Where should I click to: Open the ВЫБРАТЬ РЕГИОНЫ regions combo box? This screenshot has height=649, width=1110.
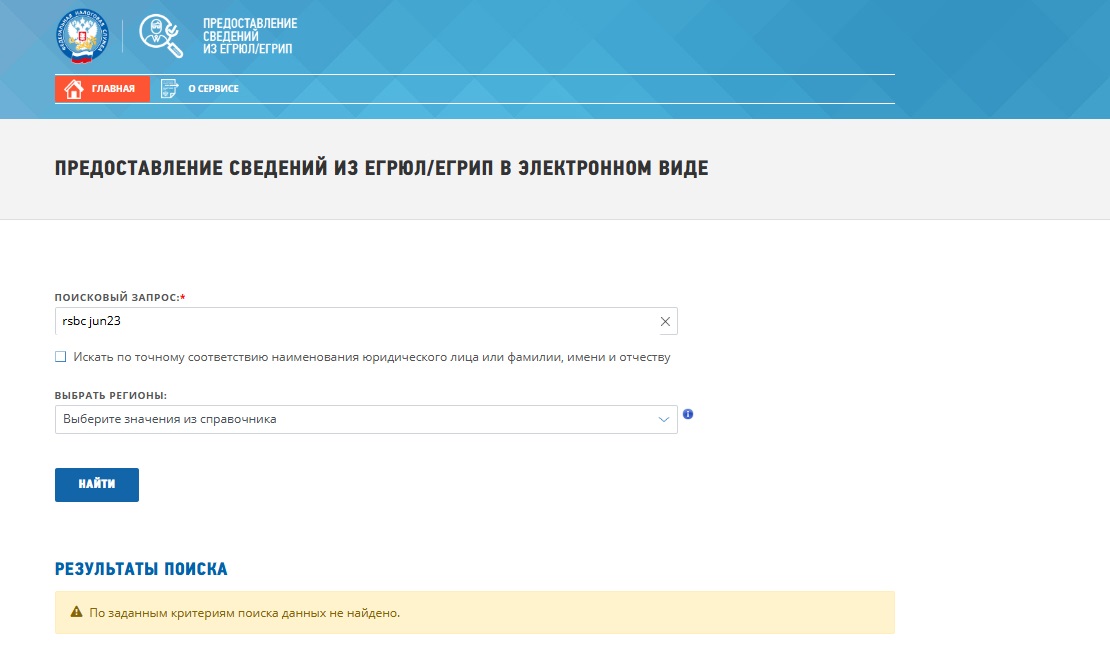(x=366, y=419)
